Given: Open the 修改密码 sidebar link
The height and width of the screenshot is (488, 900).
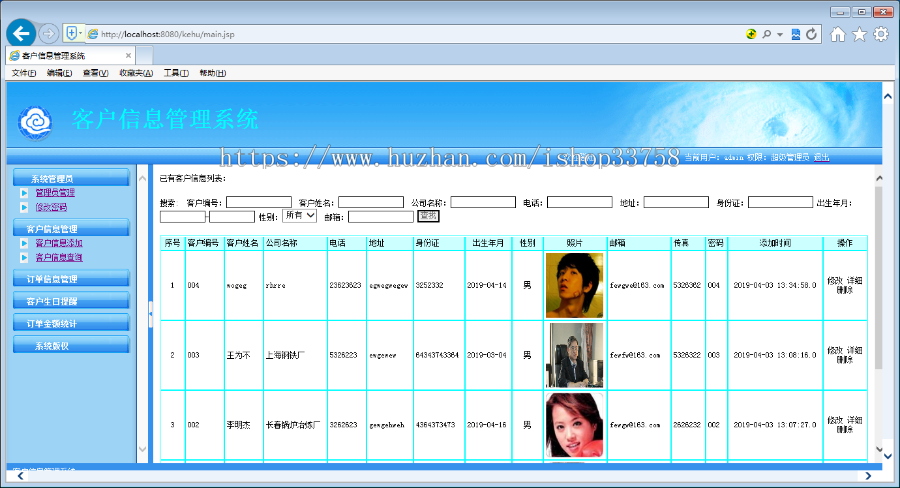Looking at the screenshot, I should pyautogui.click(x=51, y=207).
